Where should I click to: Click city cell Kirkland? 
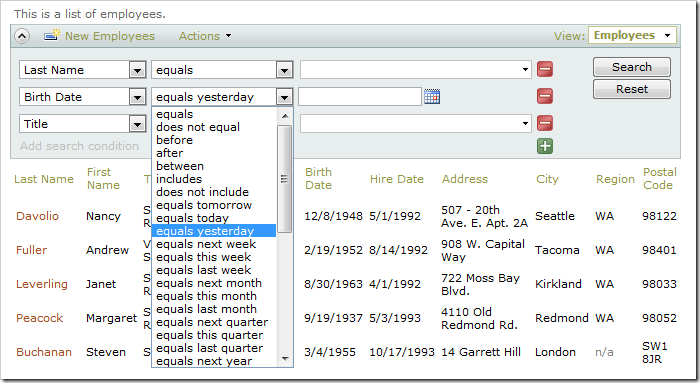pyautogui.click(x=558, y=284)
